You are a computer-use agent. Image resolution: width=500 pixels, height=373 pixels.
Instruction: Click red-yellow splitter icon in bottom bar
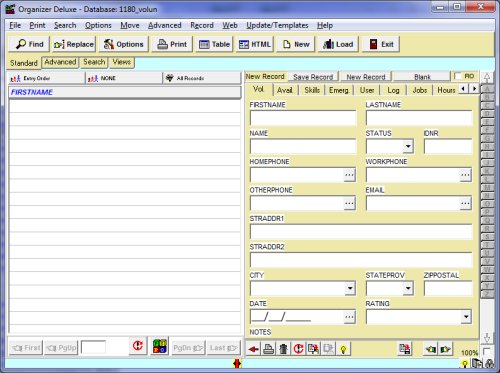237,363
